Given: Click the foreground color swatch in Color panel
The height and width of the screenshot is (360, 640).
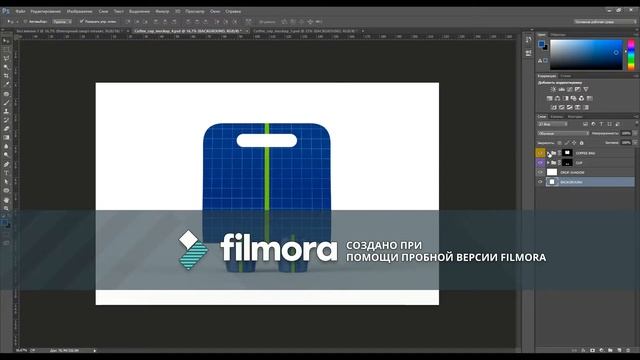Looking at the screenshot, I should point(541,44).
